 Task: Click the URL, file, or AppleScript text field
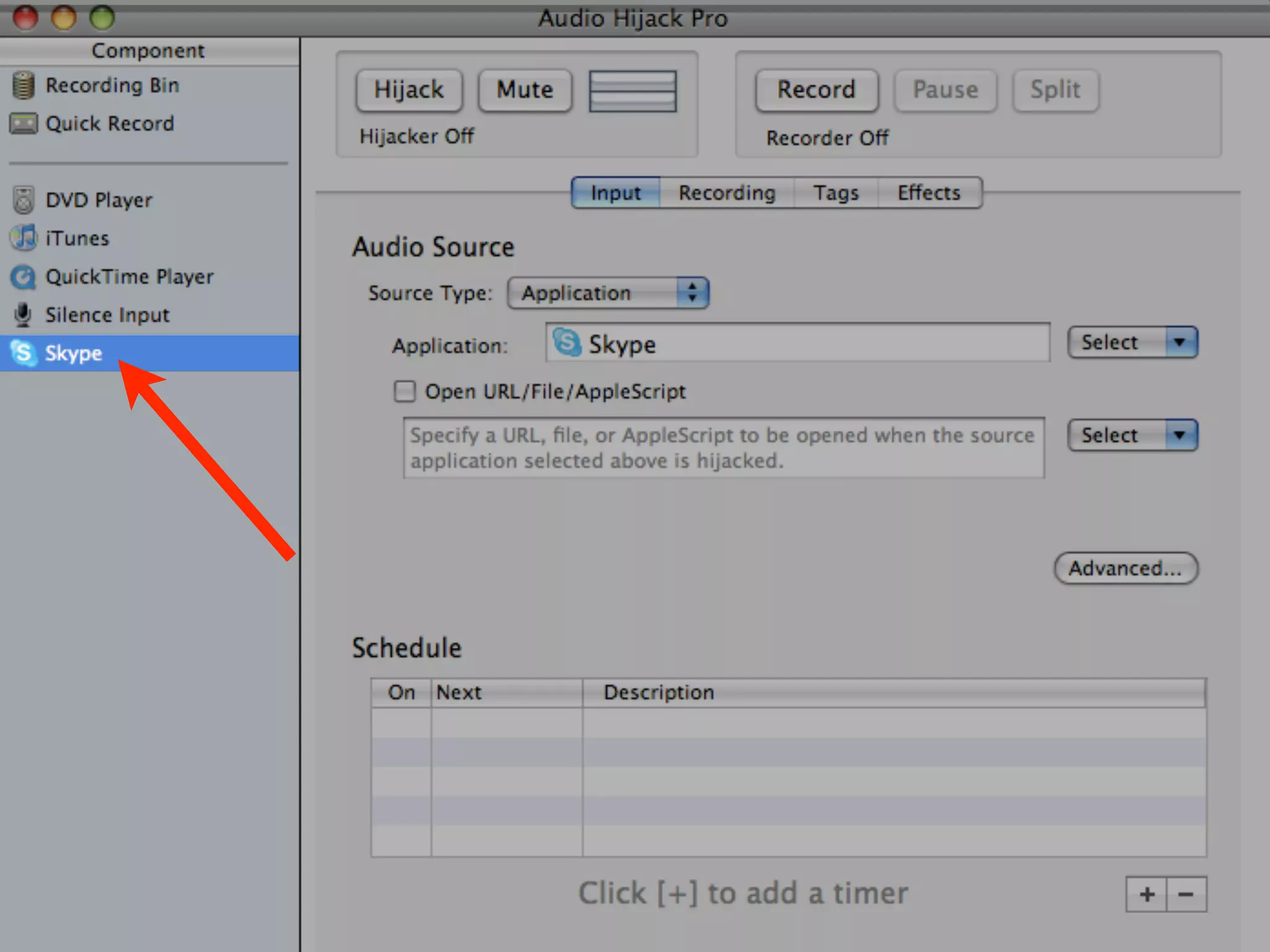(724, 447)
